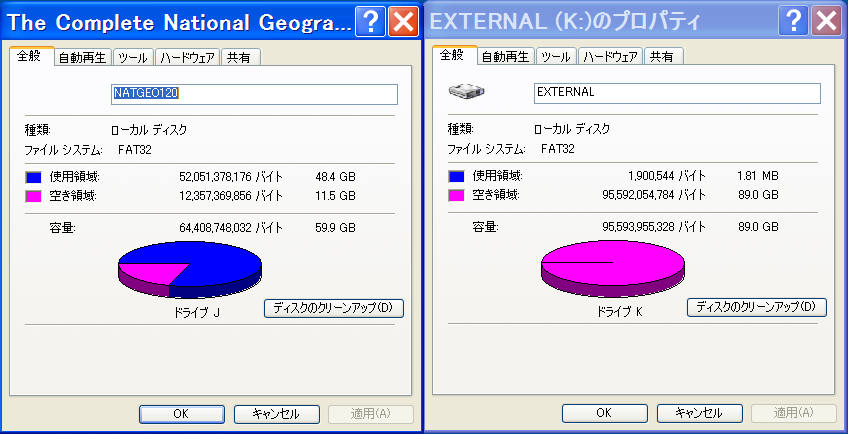Click the drive K pie chart
This screenshot has height=434, width=848.
613,268
